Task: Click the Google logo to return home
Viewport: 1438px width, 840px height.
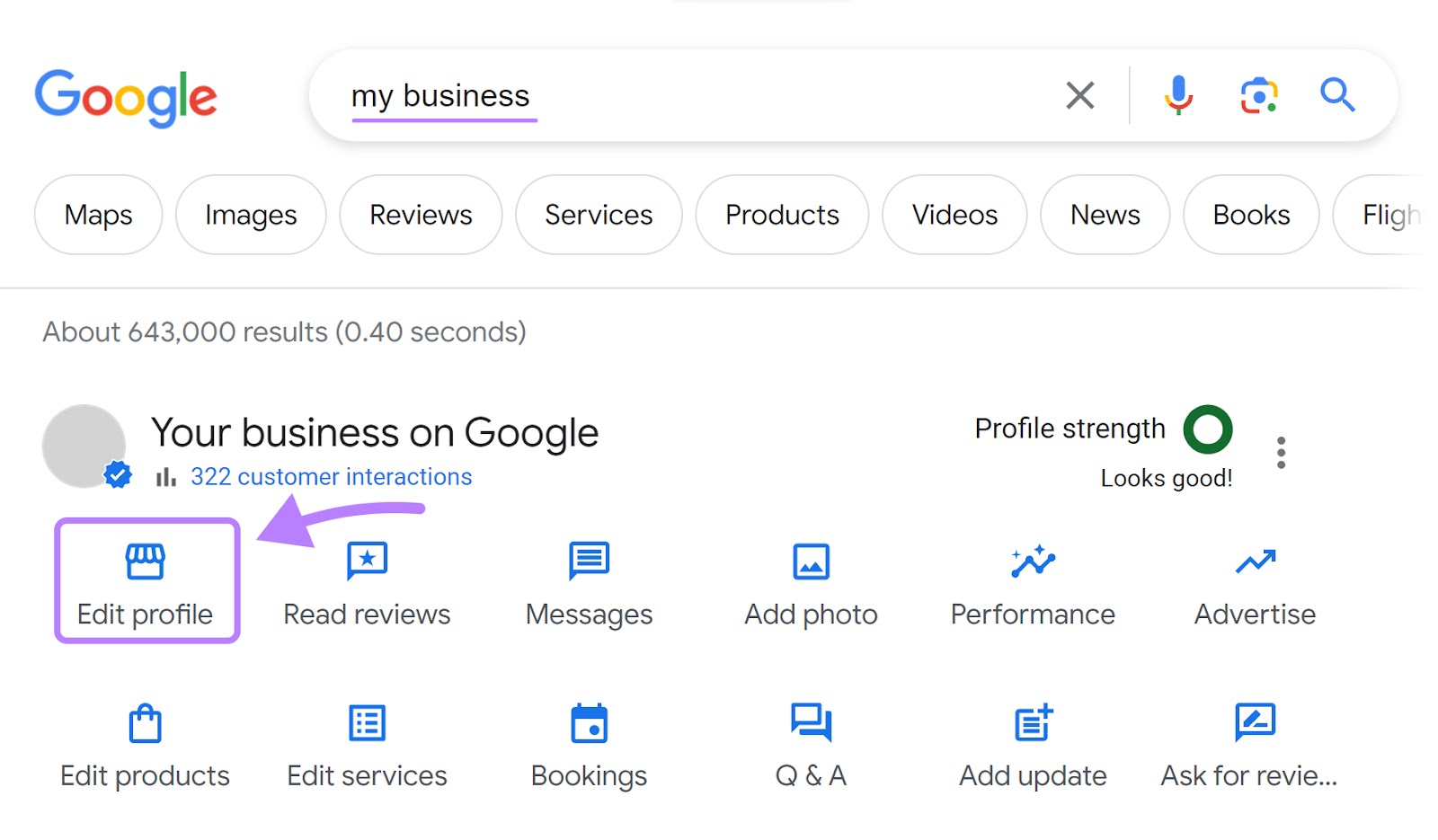Action: coord(125,97)
